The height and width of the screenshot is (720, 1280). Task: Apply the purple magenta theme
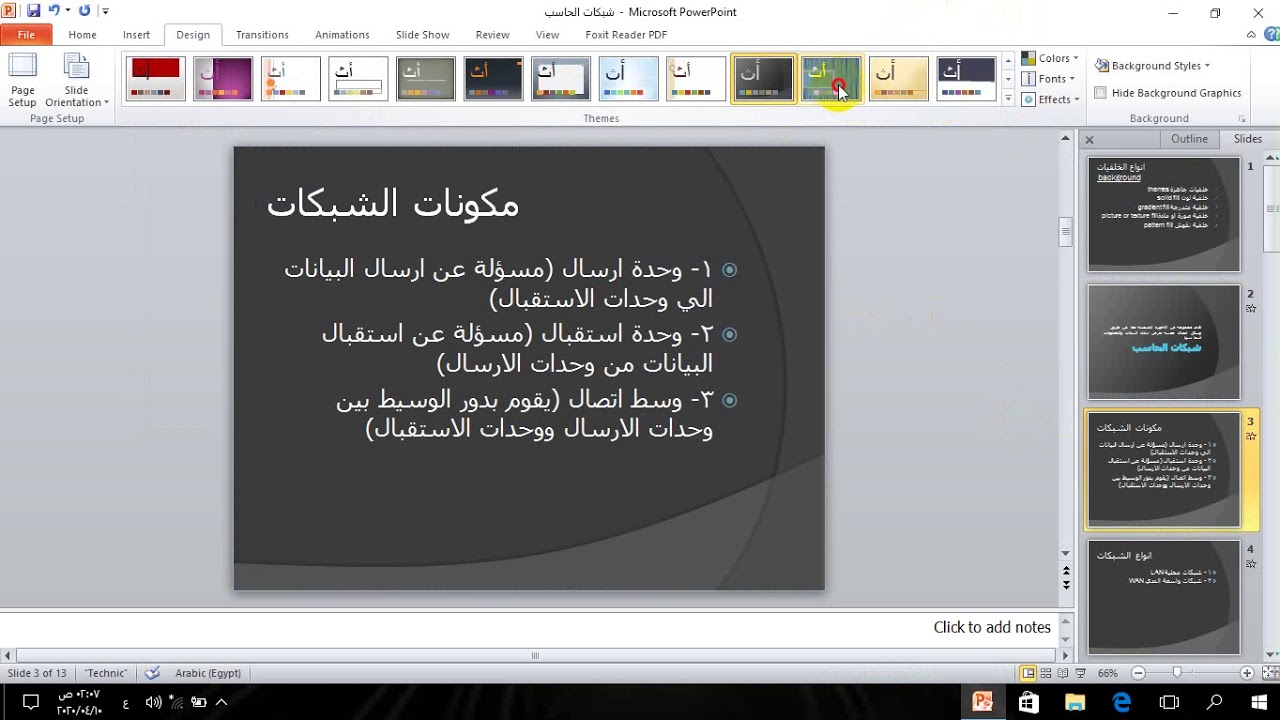(x=223, y=79)
